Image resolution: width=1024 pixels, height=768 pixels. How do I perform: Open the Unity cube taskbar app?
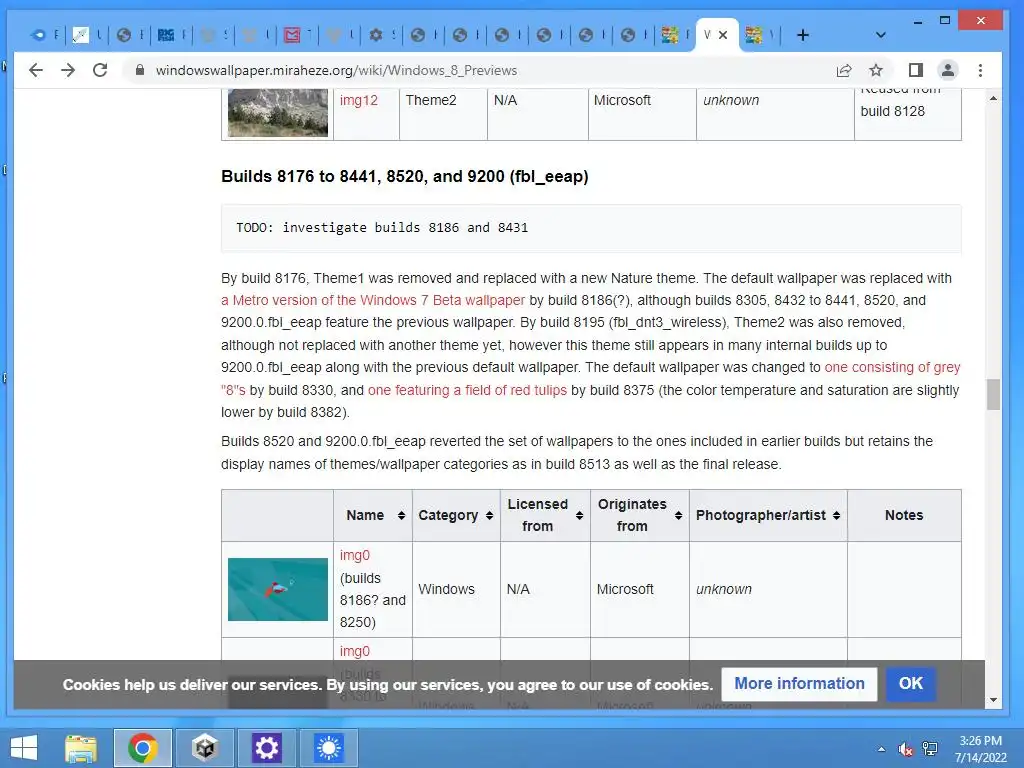pyautogui.click(x=204, y=748)
